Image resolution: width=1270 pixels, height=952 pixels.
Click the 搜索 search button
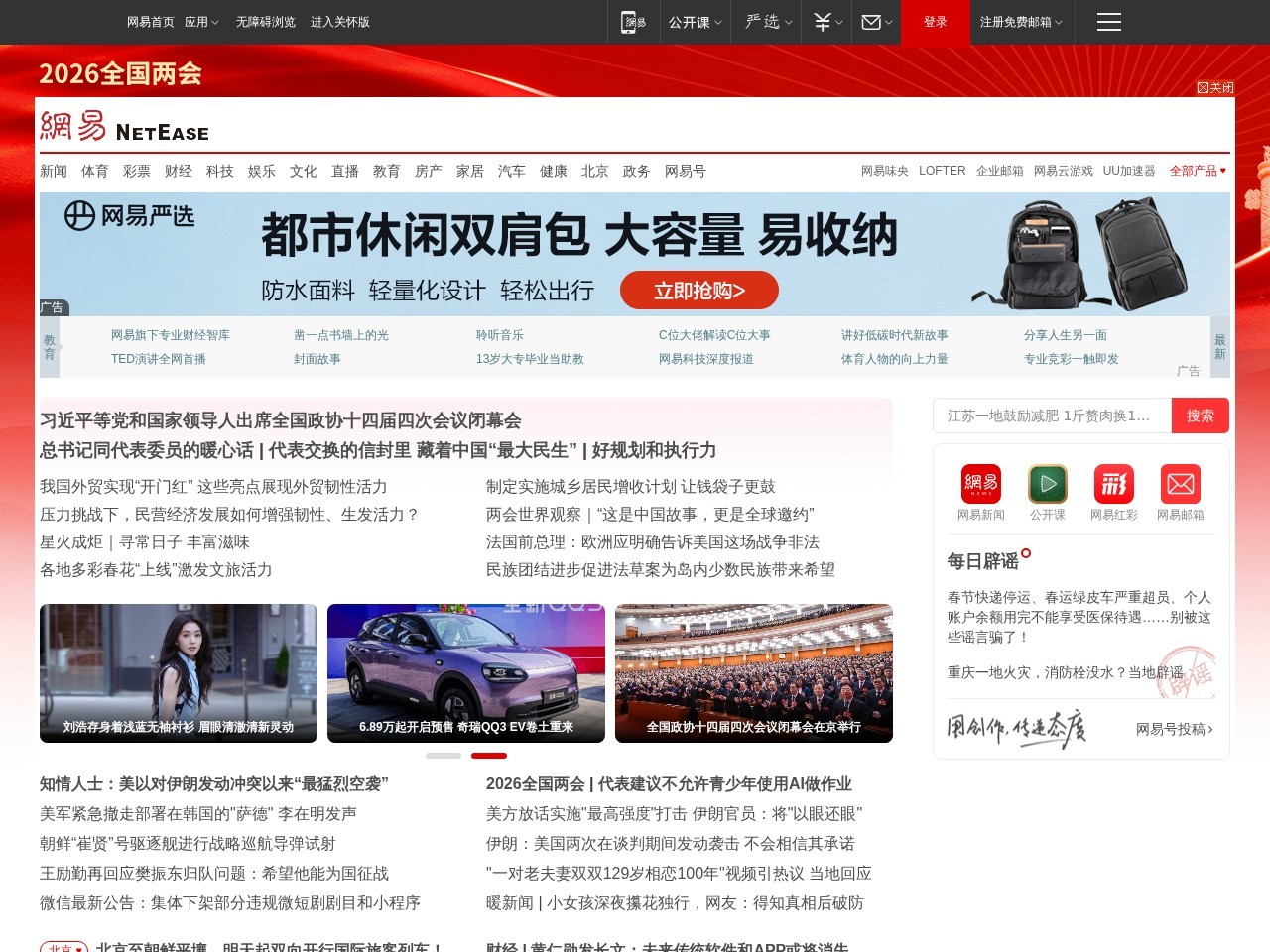tap(1200, 416)
